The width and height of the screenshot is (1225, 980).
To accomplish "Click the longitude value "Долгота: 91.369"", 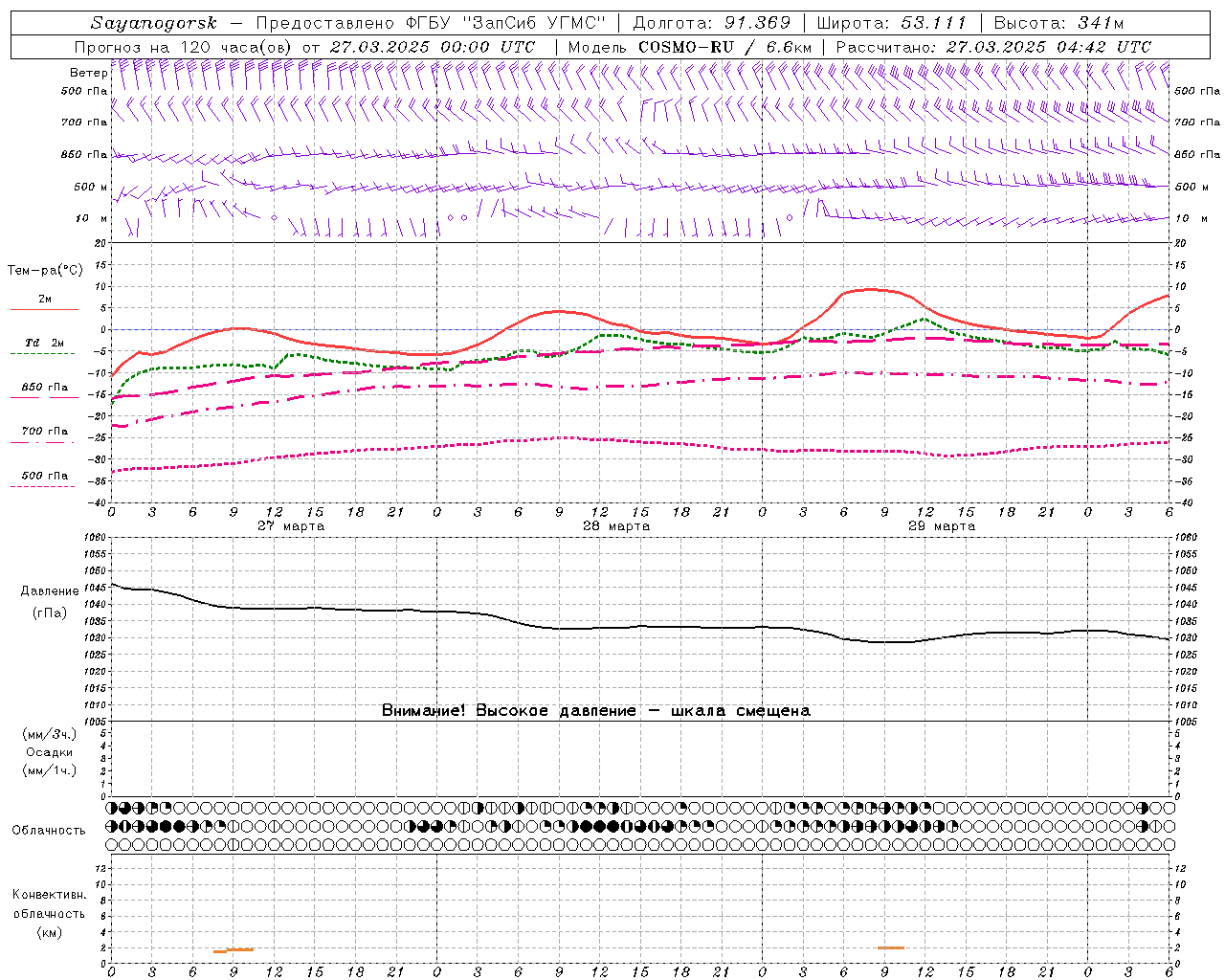I will pyautogui.click(x=712, y=23).
